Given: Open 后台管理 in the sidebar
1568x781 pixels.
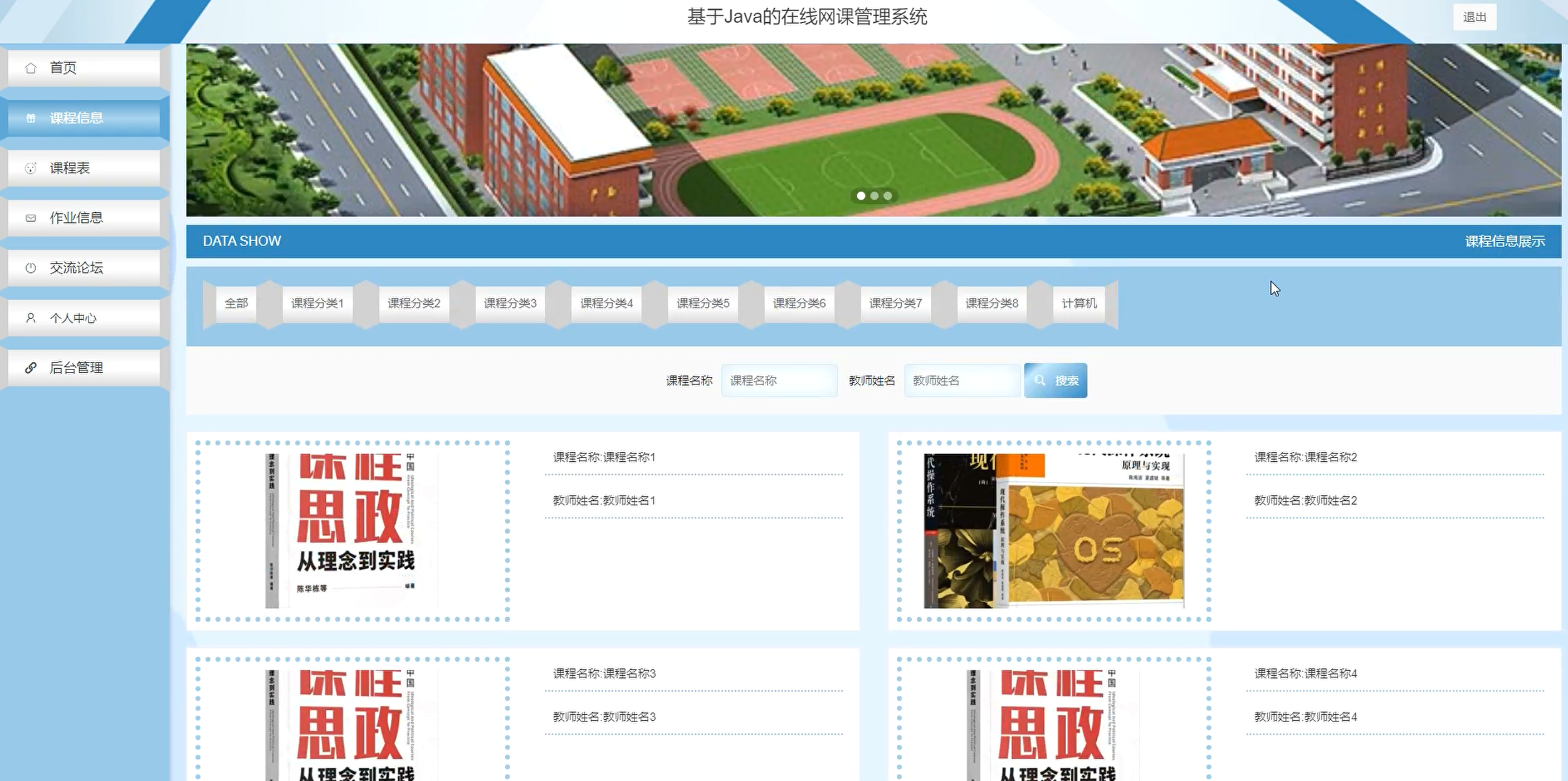Looking at the screenshot, I should pyautogui.click(x=84, y=368).
